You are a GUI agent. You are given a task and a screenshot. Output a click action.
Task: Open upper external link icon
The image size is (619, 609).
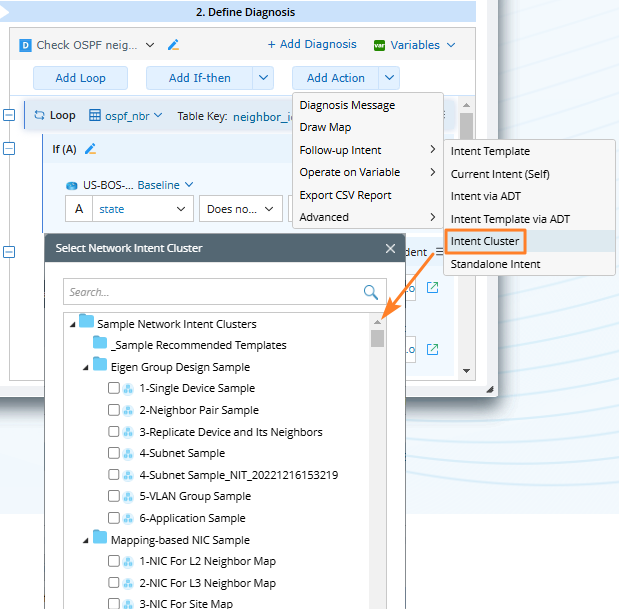pos(433,287)
